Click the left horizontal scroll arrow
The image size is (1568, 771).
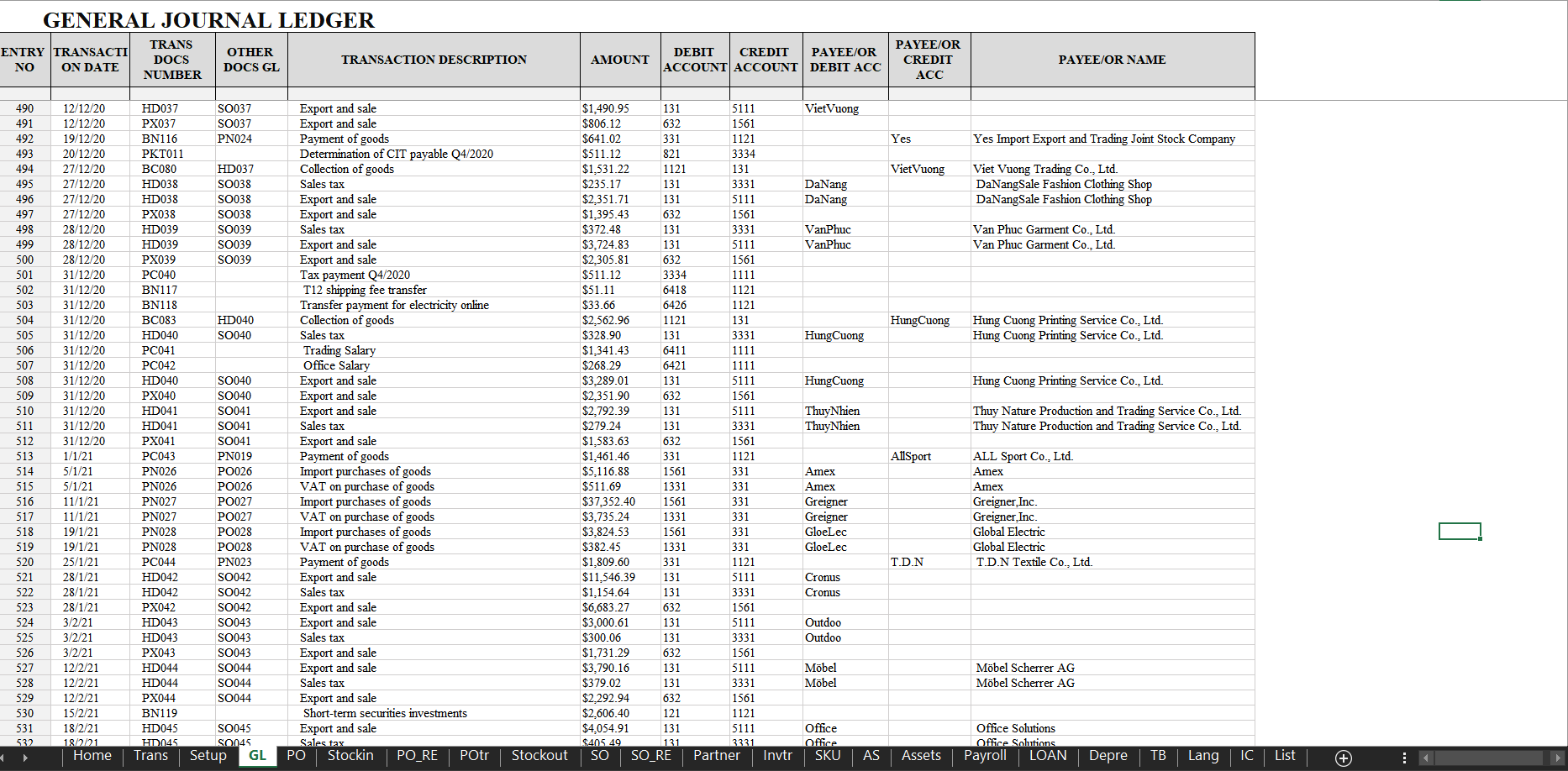pyautogui.click(x=1425, y=758)
